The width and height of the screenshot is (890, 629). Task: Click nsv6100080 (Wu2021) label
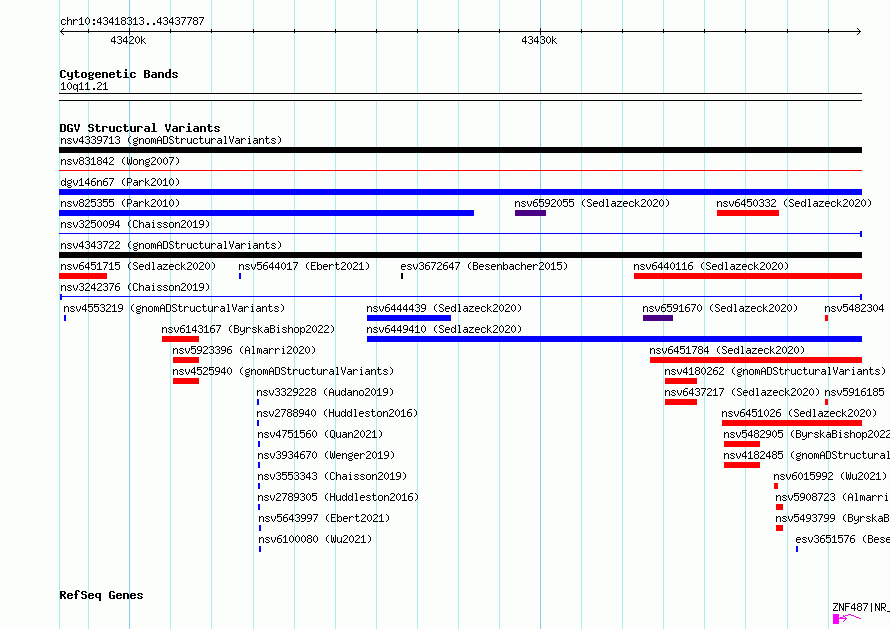315,539
